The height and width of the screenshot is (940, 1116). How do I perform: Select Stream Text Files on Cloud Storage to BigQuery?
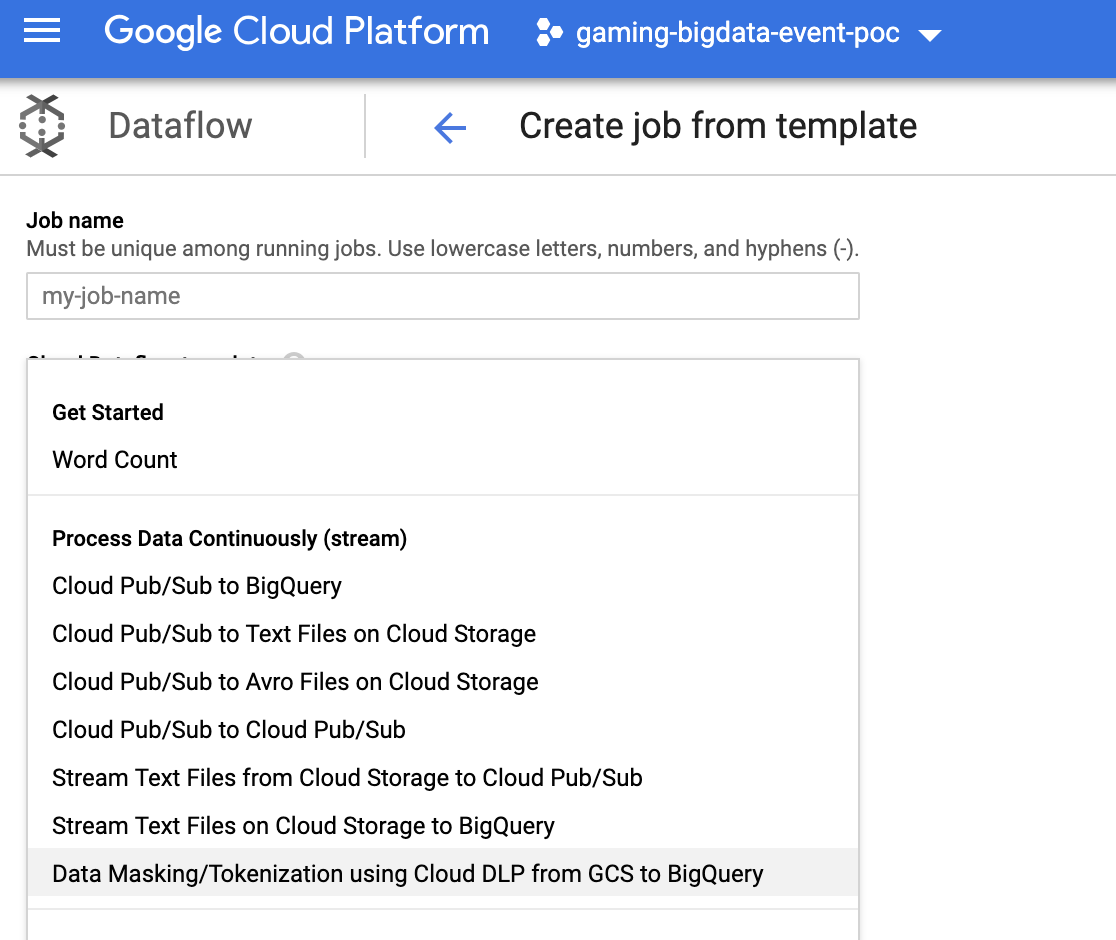(x=443, y=825)
